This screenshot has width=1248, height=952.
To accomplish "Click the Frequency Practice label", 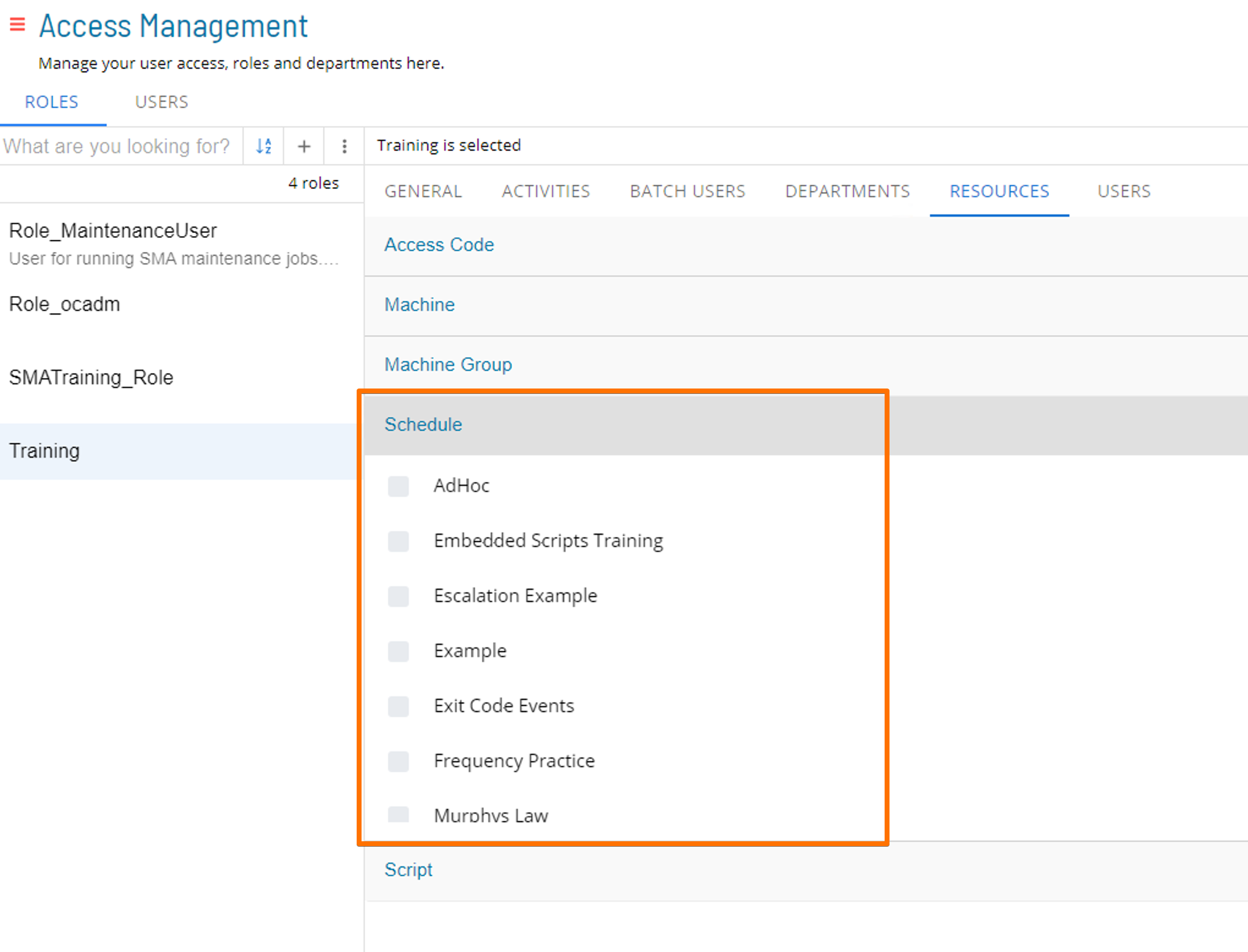I will [x=514, y=762].
